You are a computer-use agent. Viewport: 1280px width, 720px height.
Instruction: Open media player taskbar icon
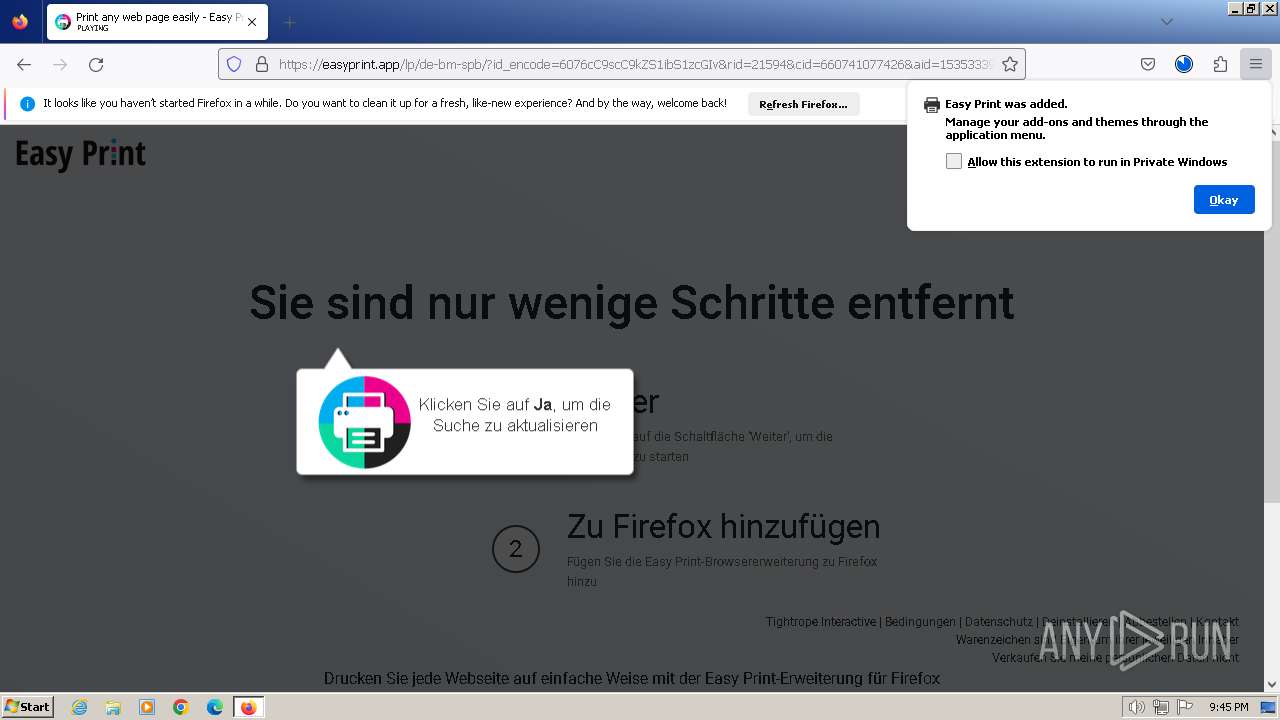147,707
